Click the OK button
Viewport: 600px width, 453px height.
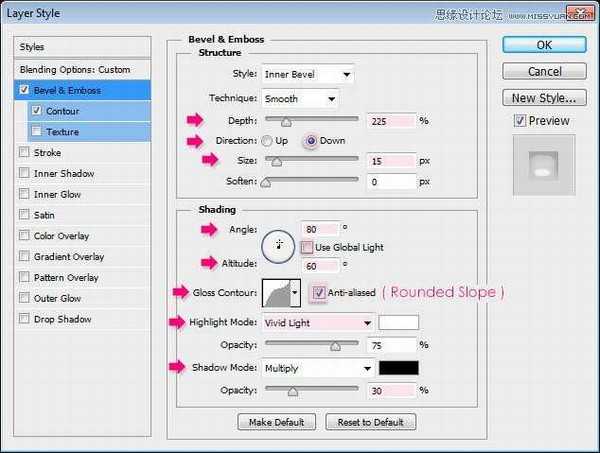[x=544, y=45]
